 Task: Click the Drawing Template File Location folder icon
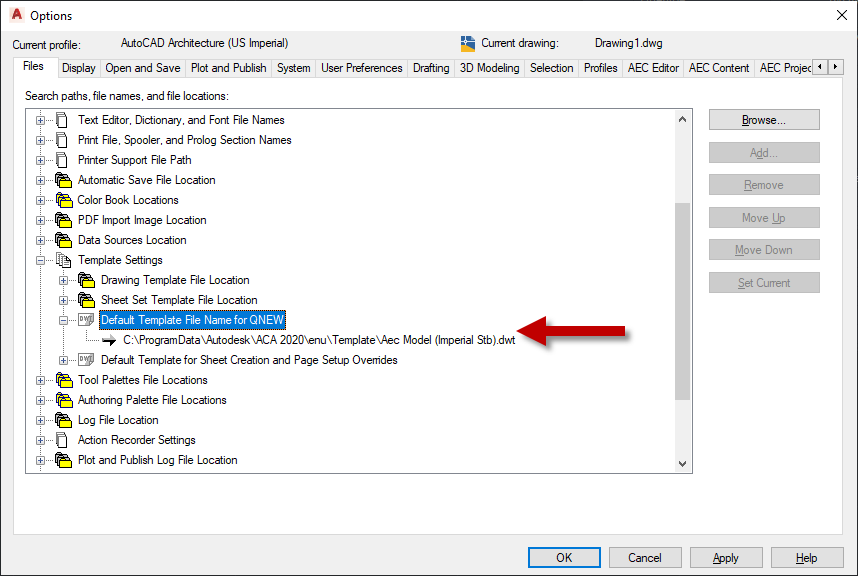[x=86, y=280]
